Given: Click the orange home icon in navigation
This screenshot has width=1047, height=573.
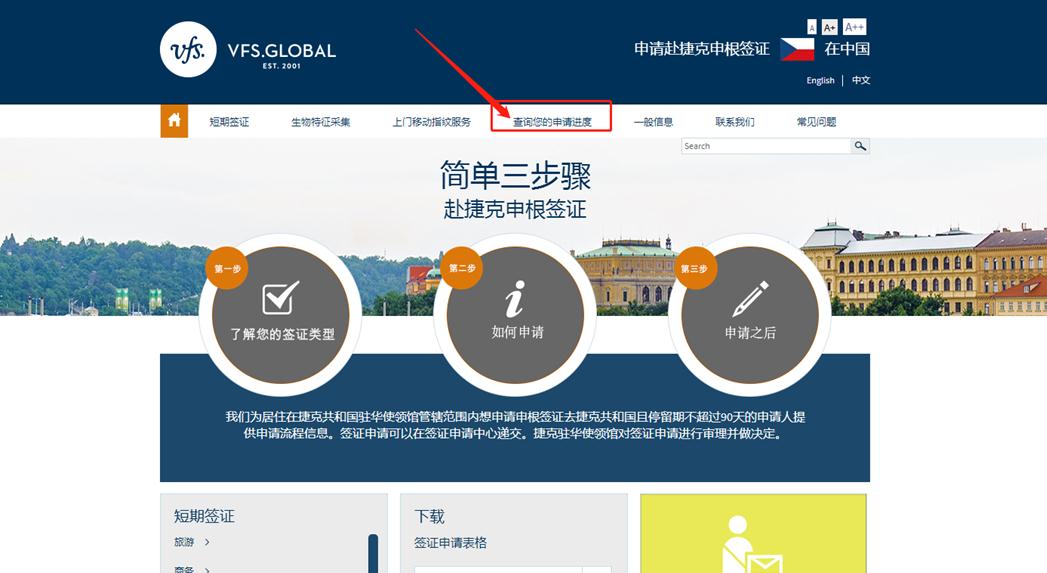Looking at the screenshot, I should [174, 121].
